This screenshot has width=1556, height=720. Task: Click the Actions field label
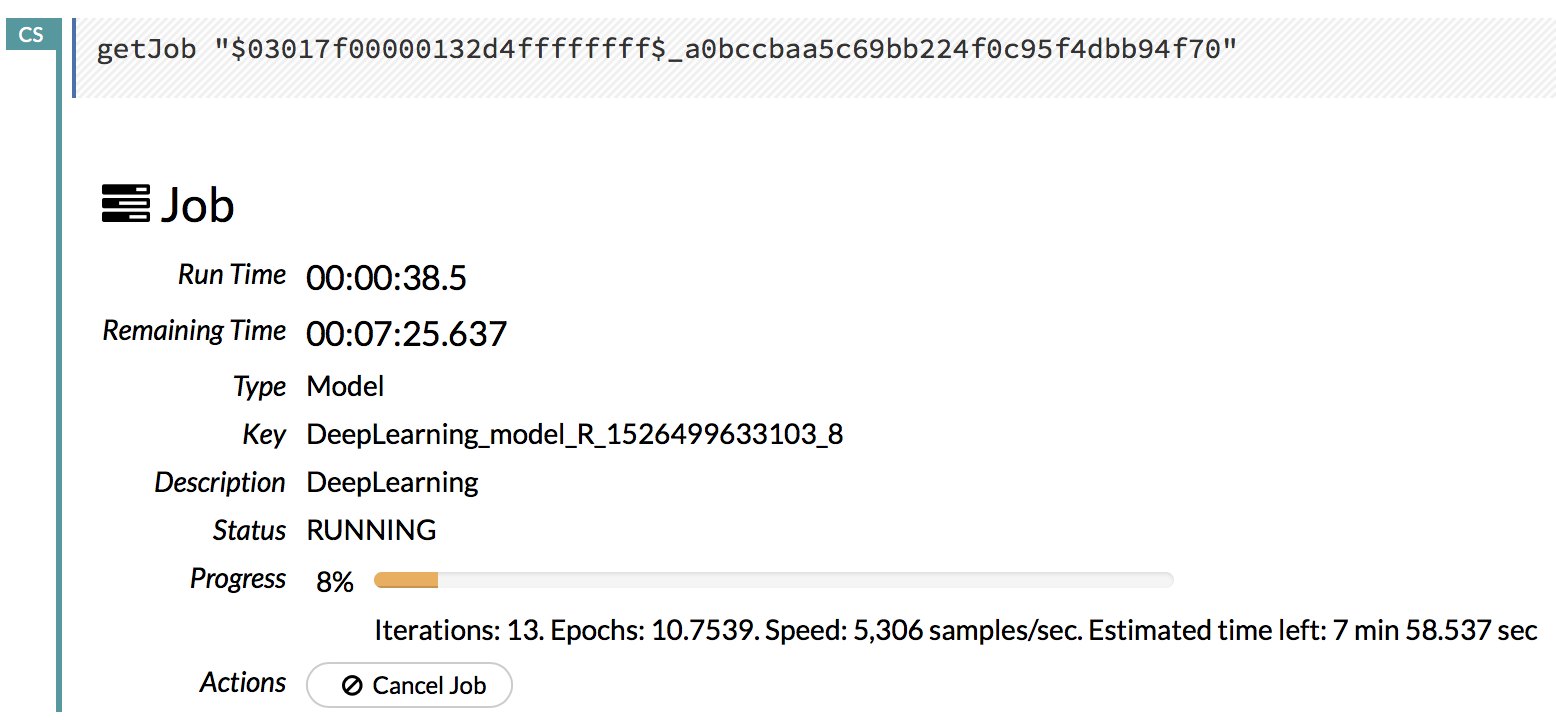coord(243,683)
